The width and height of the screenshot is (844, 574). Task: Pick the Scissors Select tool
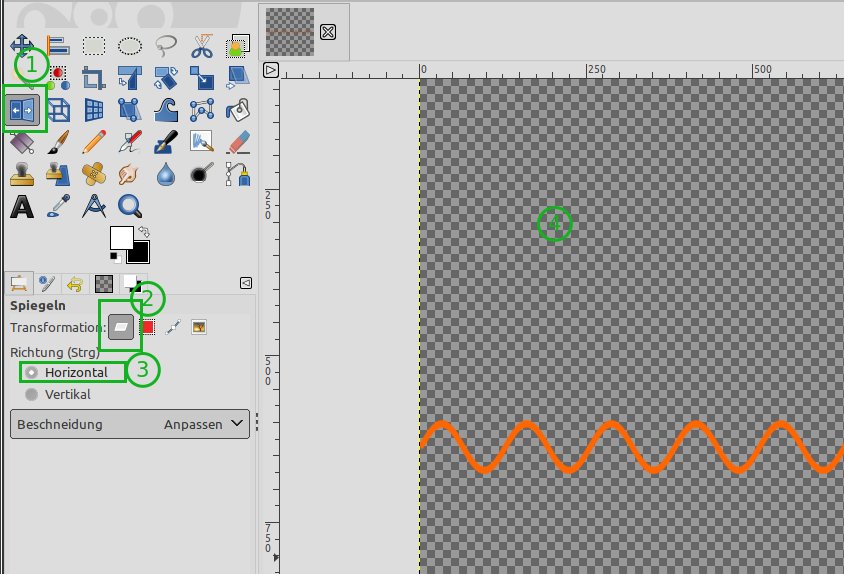coord(202,46)
